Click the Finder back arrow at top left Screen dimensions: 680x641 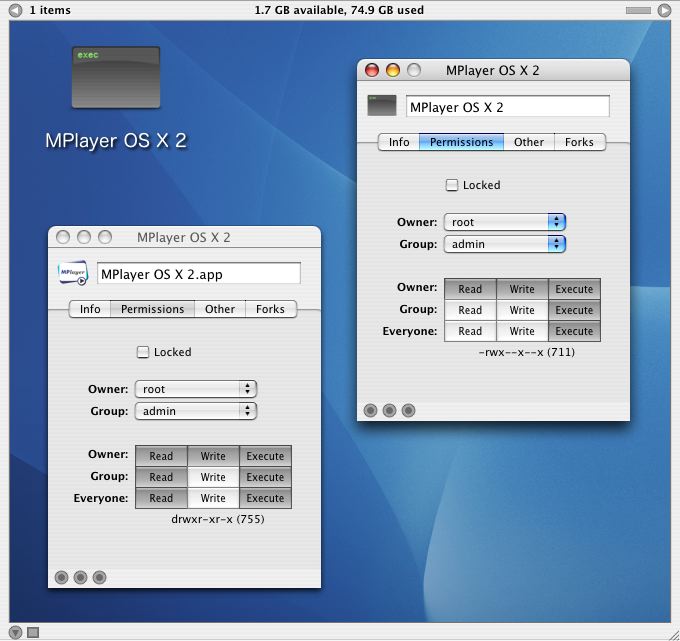coord(16,10)
